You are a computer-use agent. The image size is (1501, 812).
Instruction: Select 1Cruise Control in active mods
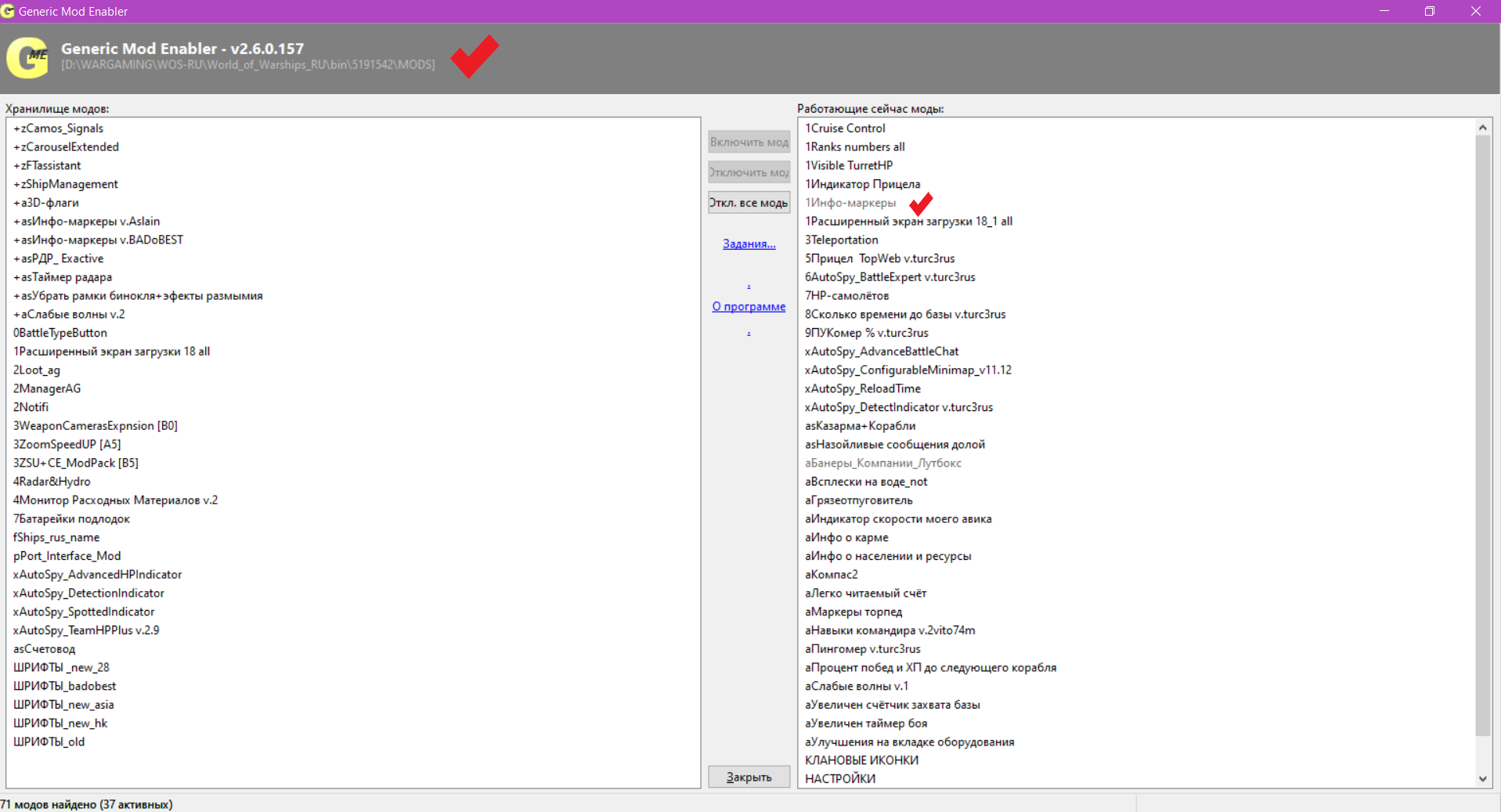pyautogui.click(x=845, y=128)
